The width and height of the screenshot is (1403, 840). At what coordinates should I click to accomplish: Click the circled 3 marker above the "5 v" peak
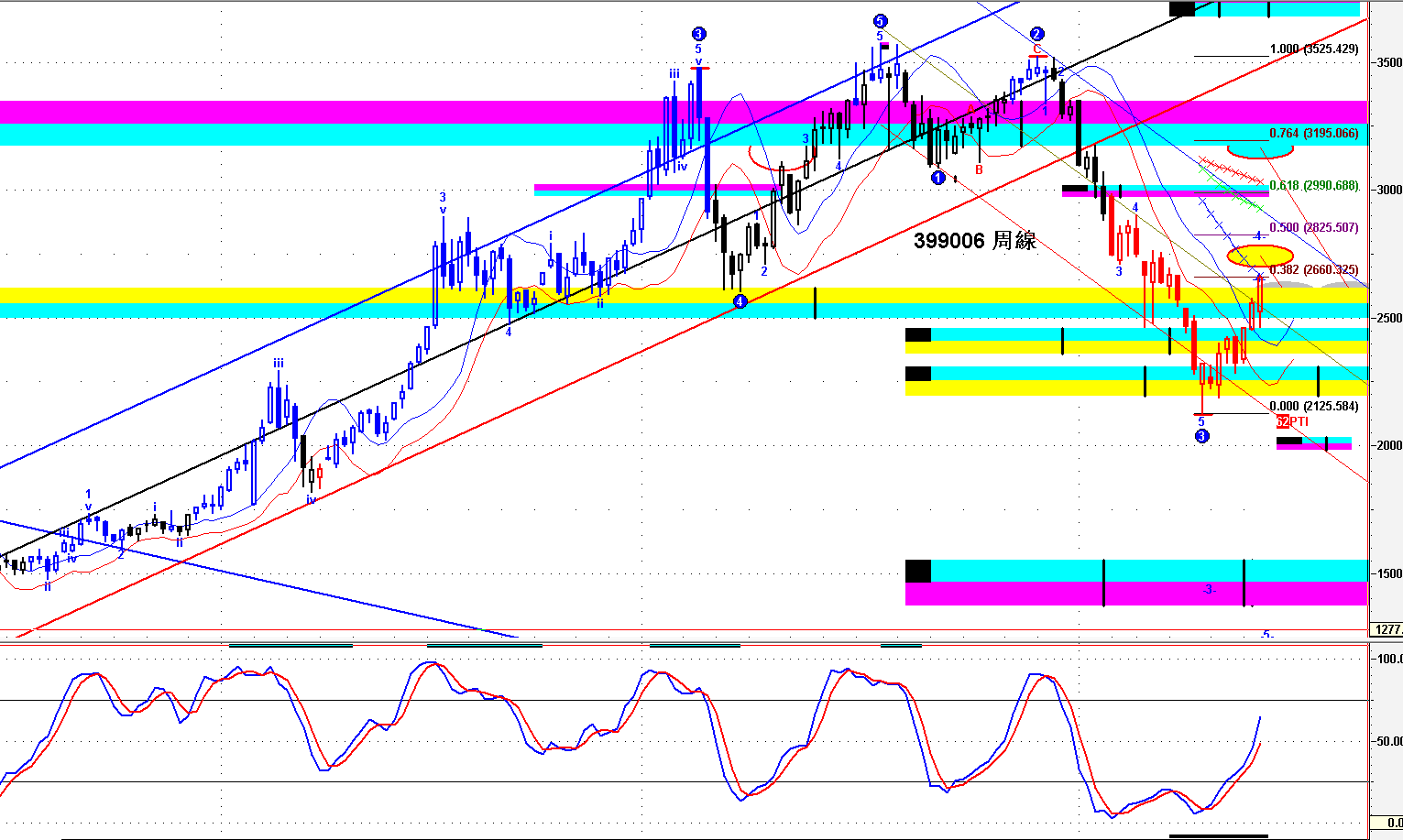tap(698, 35)
